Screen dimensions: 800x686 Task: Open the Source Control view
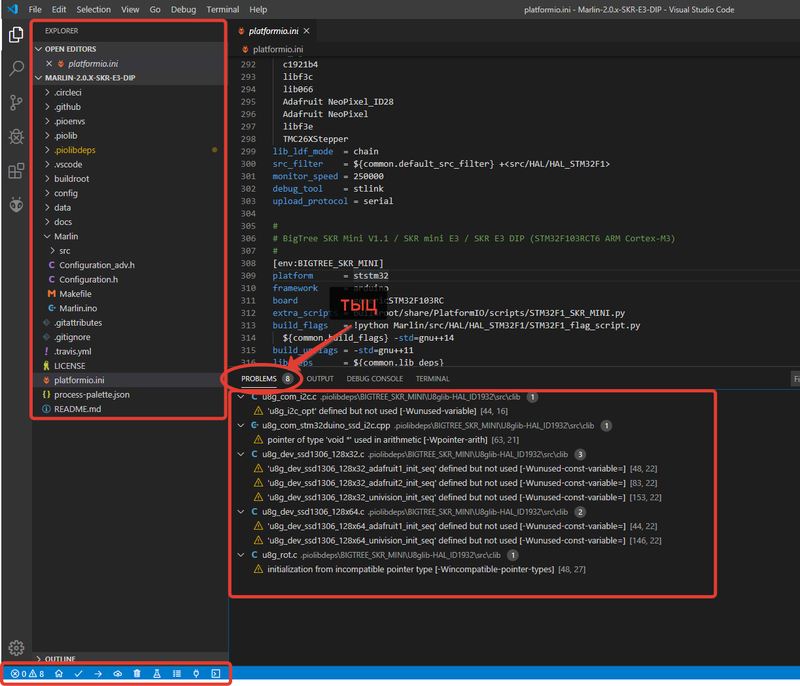(16, 103)
